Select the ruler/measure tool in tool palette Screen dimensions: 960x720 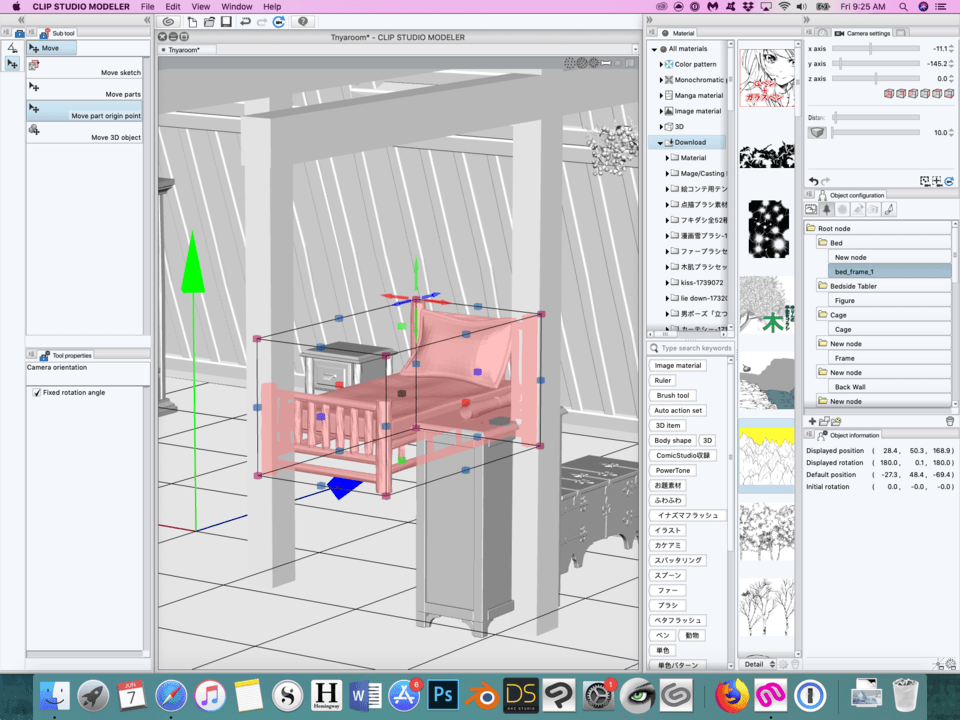12,48
